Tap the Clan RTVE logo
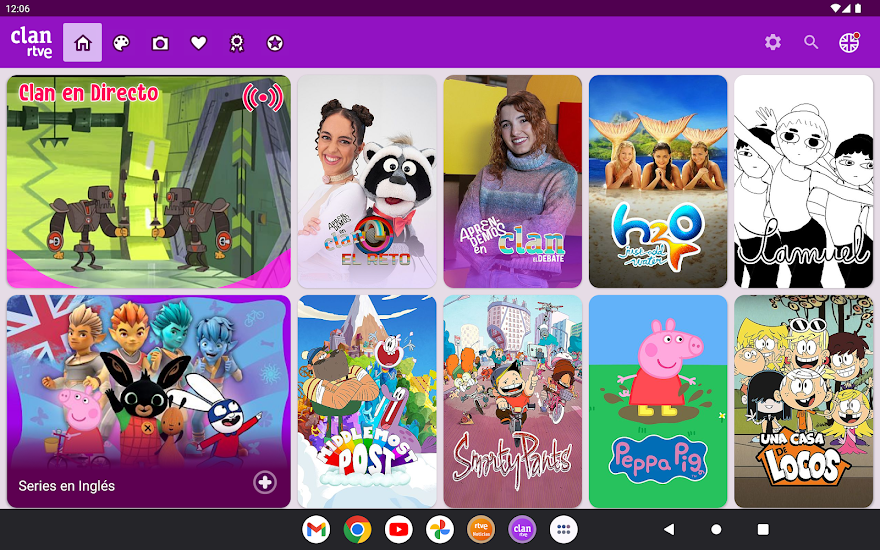The width and height of the screenshot is (880, 550). coord(31,42)
